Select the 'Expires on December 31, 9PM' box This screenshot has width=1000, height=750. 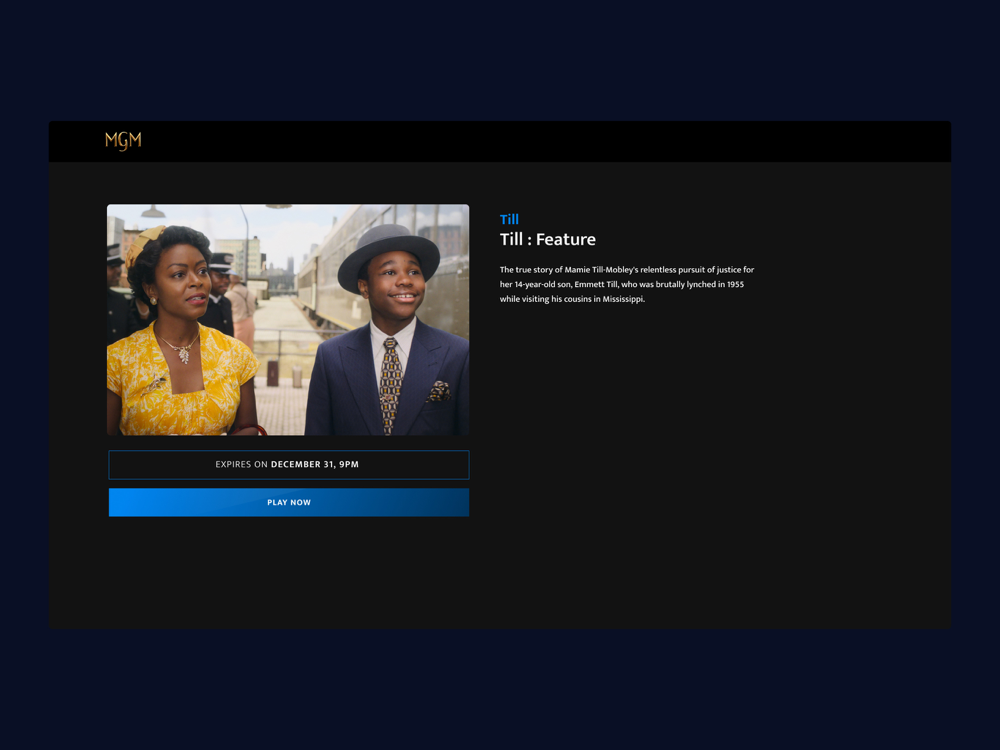[x=289, y=464]
